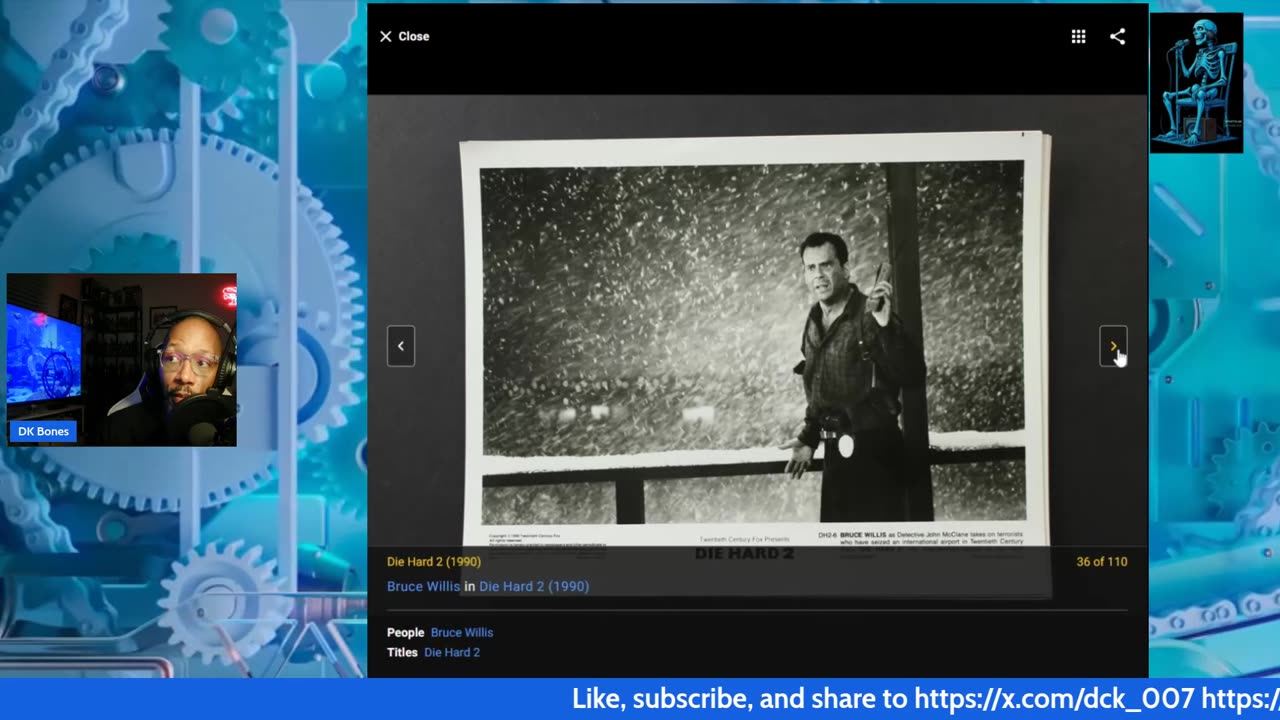Screen dimensions: 1280x720
Task: Go to the previous photo arrow
Action: (x=401, y=346)
